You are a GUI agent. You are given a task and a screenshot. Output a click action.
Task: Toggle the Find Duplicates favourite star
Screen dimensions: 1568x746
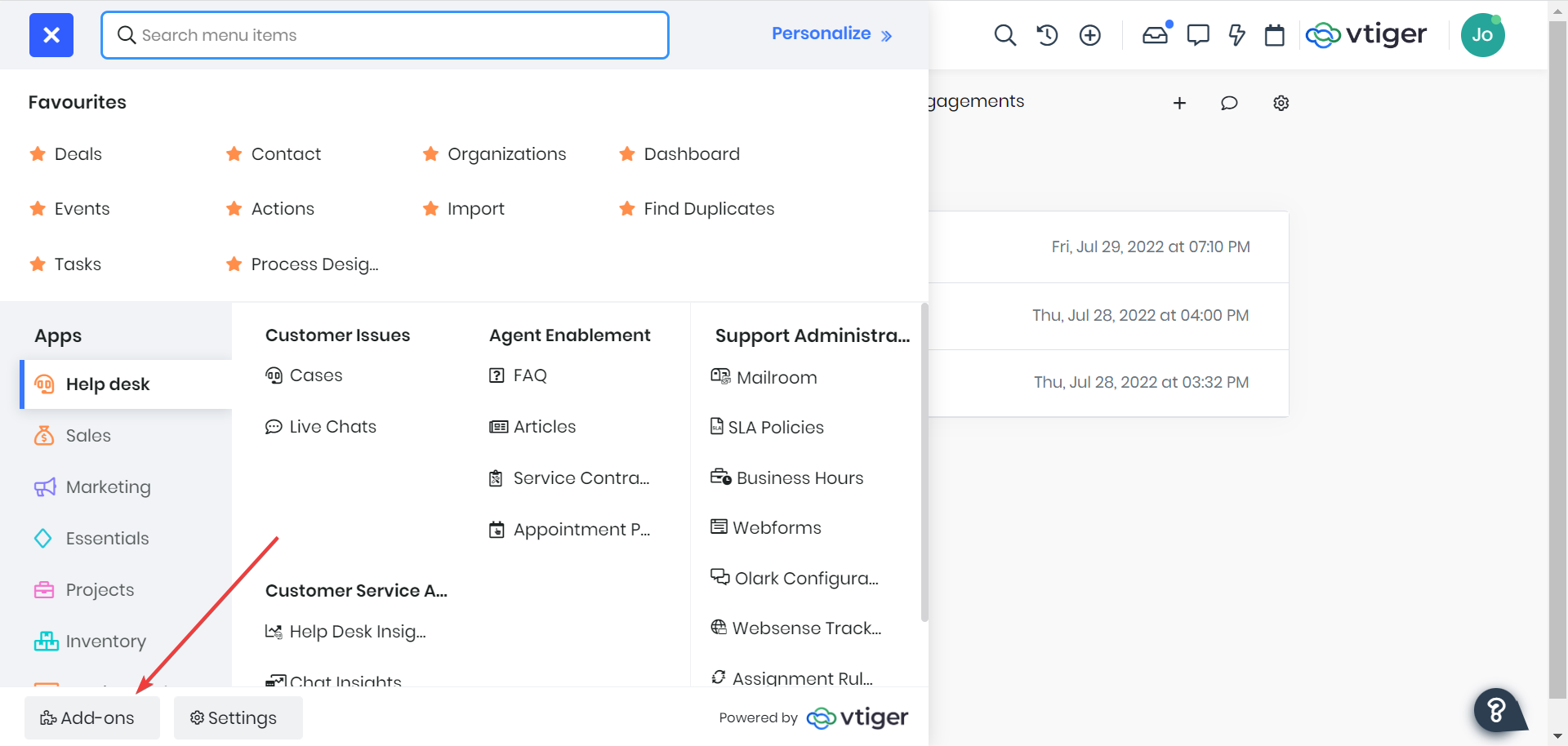[627, 209]
